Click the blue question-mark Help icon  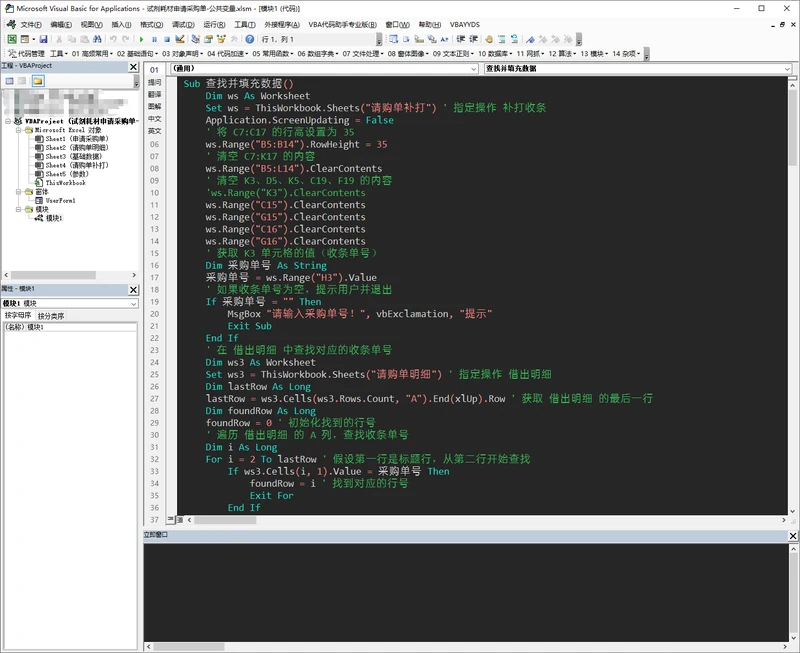(249, 39)
